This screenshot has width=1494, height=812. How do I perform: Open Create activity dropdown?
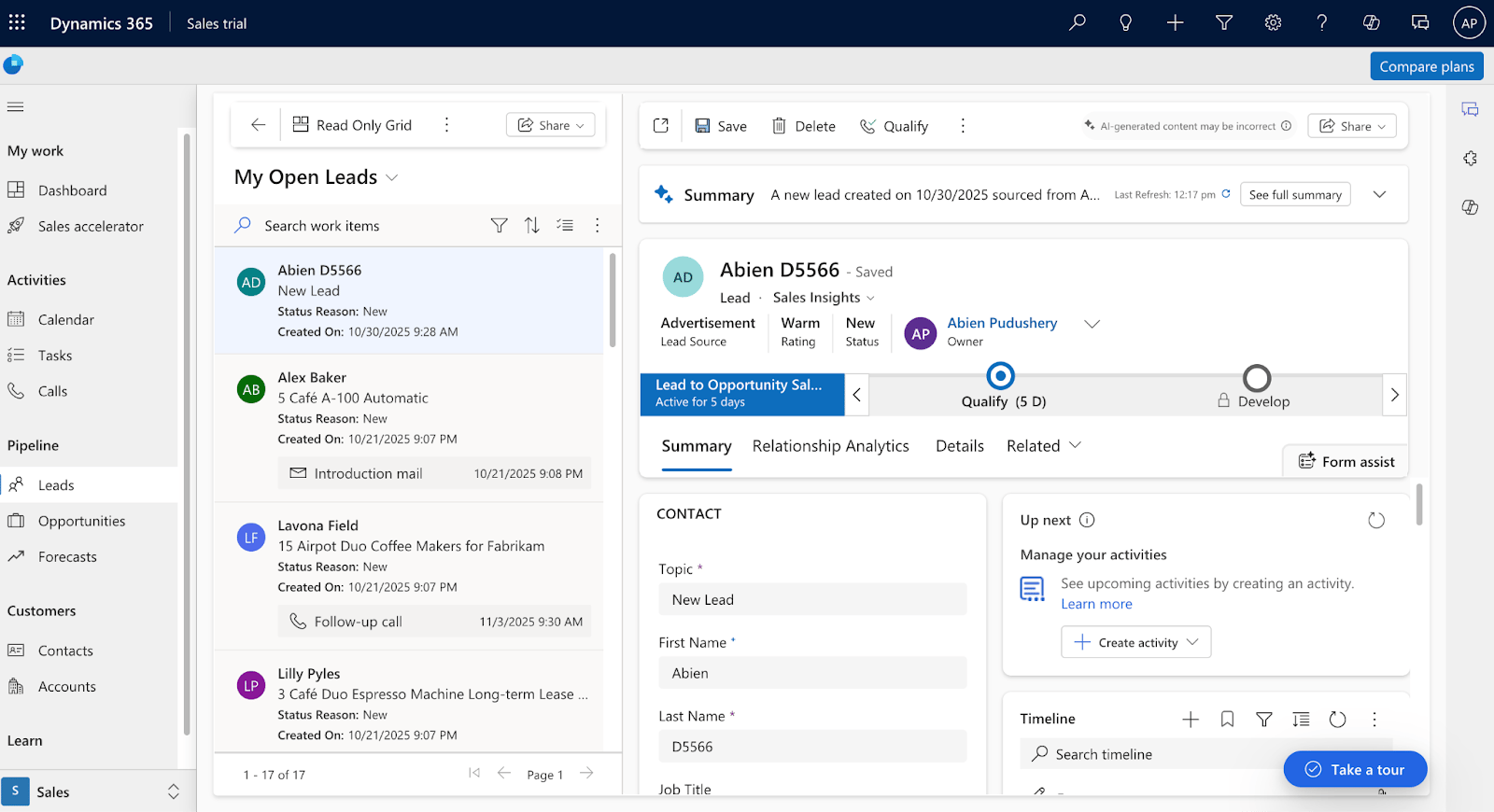pos(1136,642)
